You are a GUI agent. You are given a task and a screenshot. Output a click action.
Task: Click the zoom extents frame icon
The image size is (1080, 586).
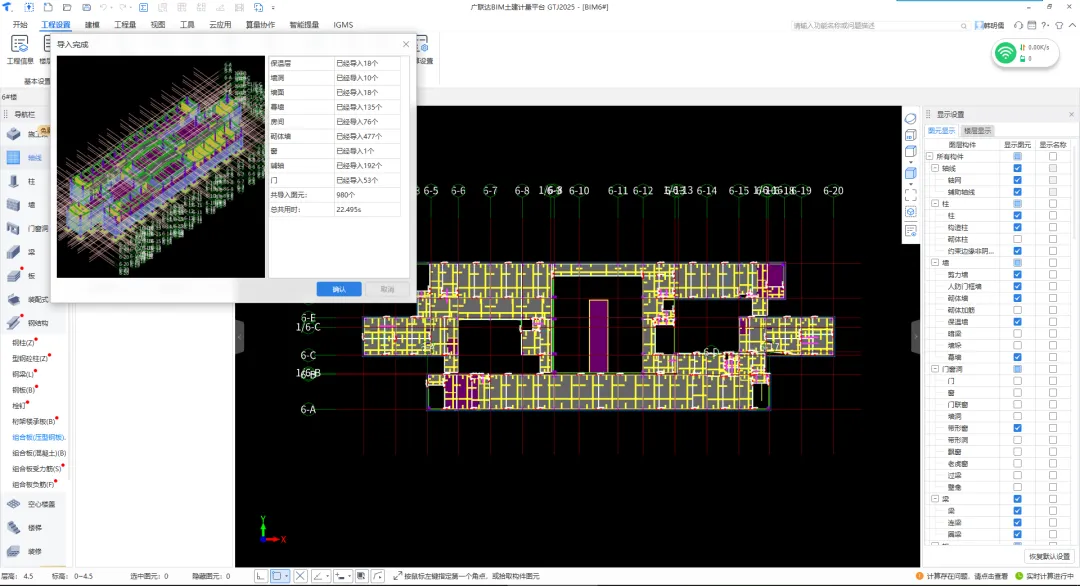pyautogui.click(x=911, y=196)
